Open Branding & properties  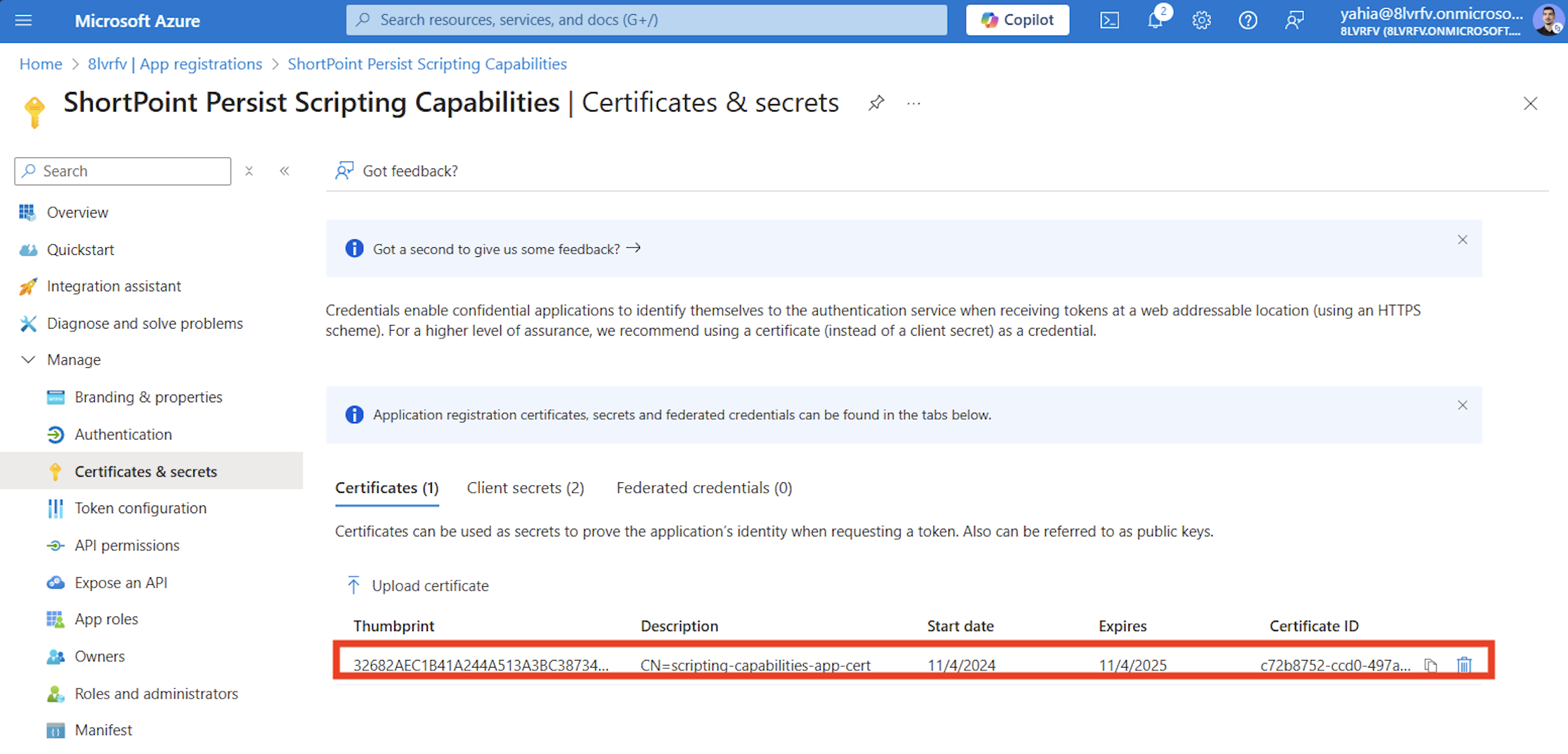(x=148, y=397)
